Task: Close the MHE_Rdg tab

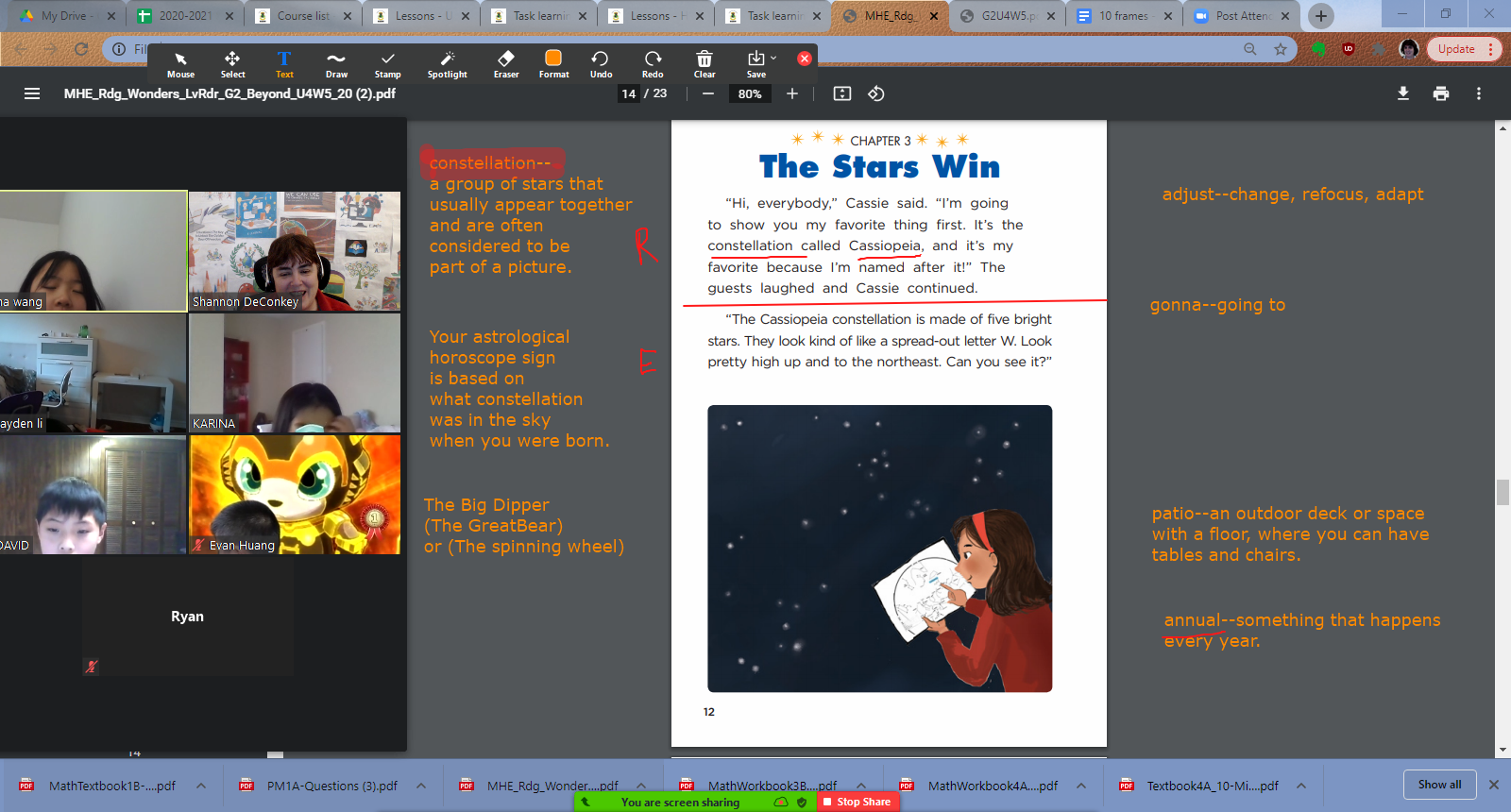Action: click(x=934, y=16)
